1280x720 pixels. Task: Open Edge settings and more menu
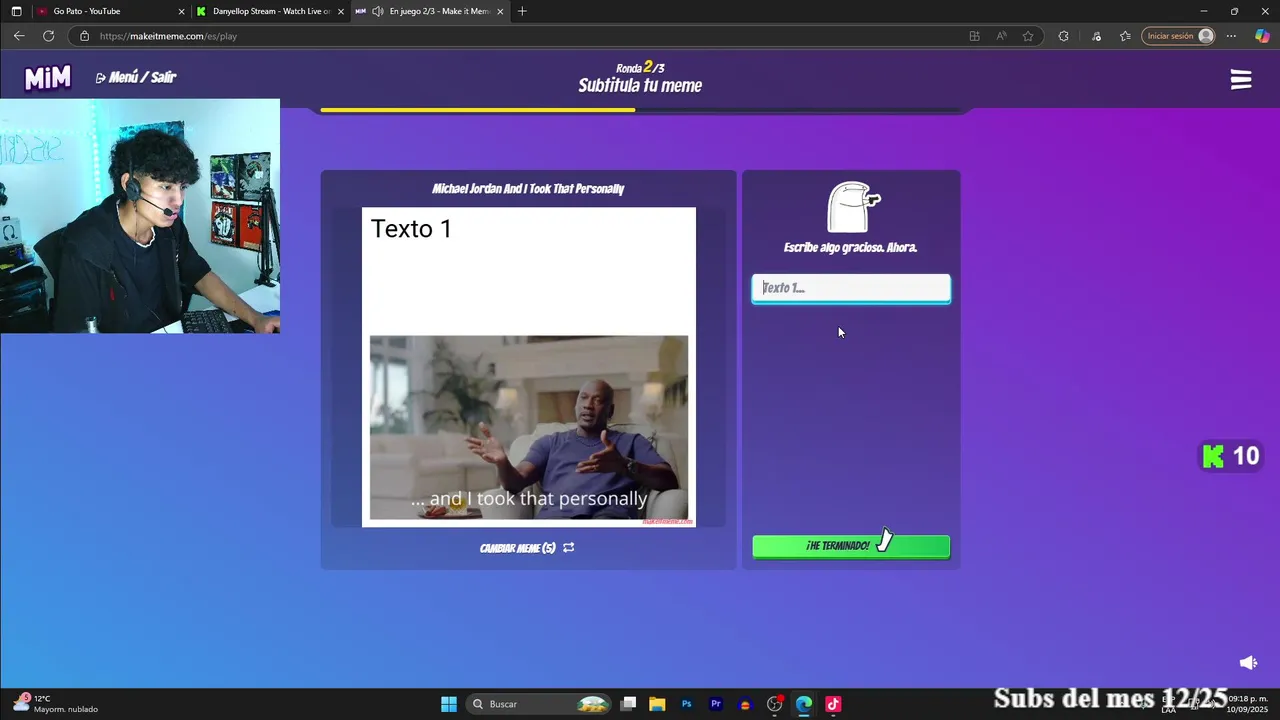[1231, 36]
